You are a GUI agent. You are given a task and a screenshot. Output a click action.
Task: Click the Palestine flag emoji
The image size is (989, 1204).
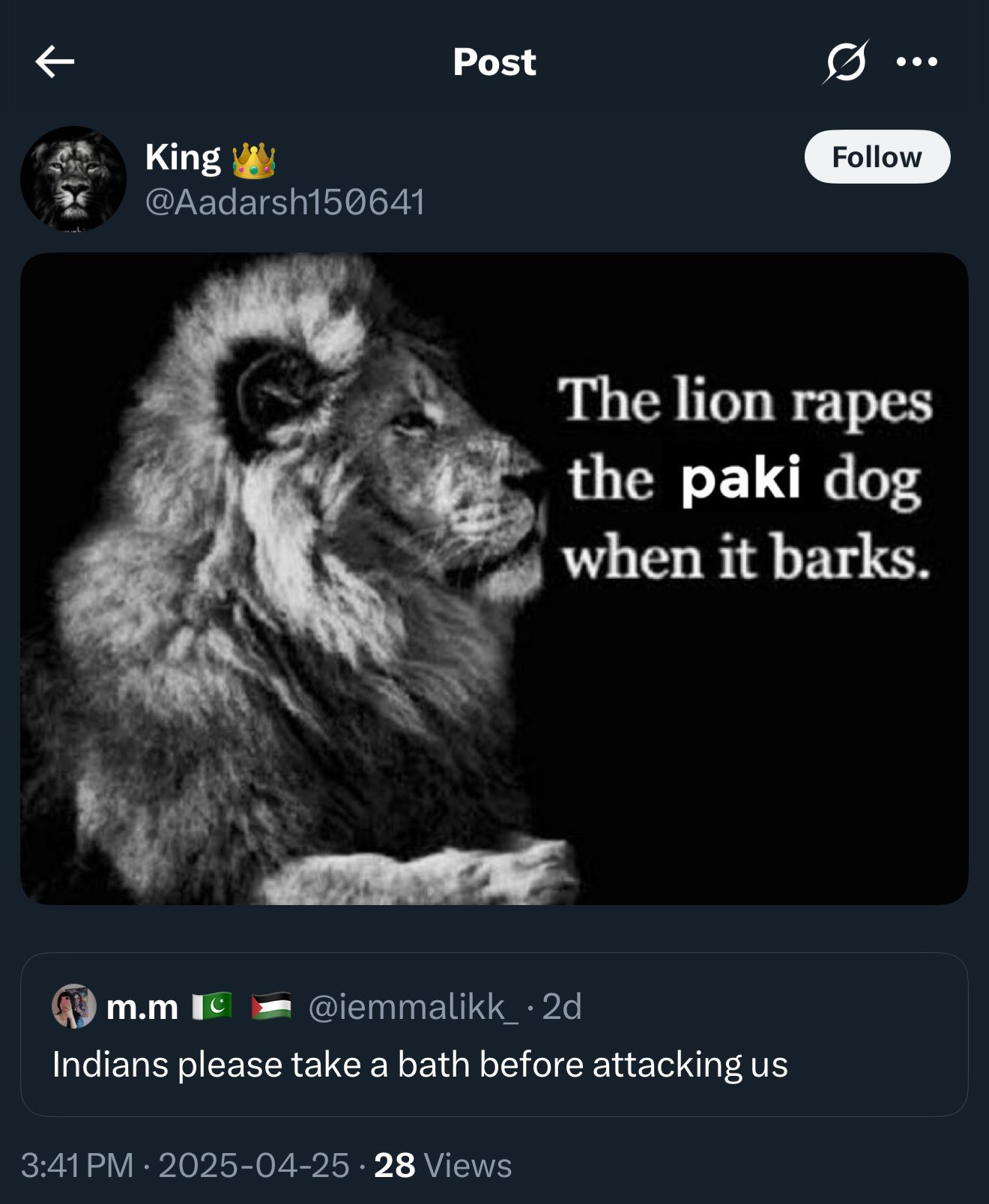coord(270,1007)
